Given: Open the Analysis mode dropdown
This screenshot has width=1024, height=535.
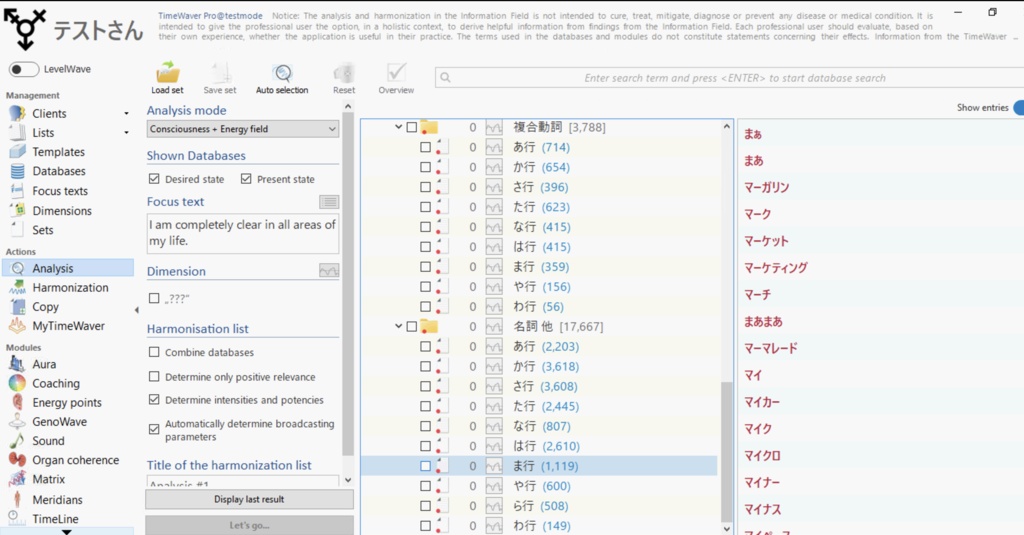Looking at the screenshot, I should click(x=243, y=129).
